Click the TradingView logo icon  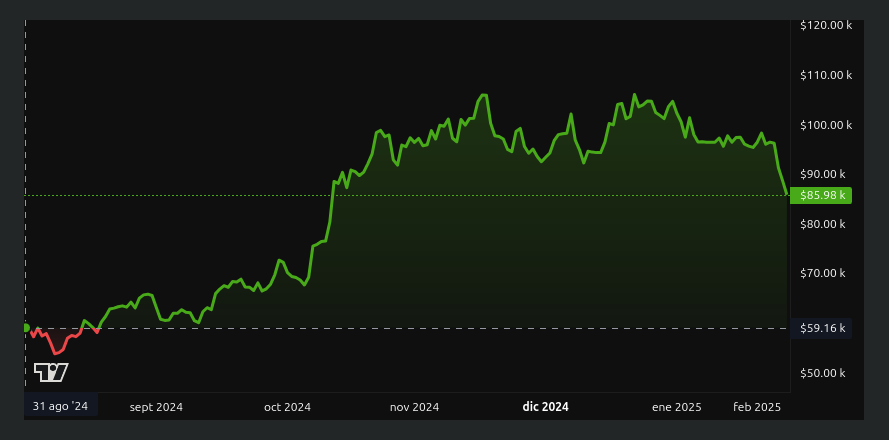pos(51,373)
